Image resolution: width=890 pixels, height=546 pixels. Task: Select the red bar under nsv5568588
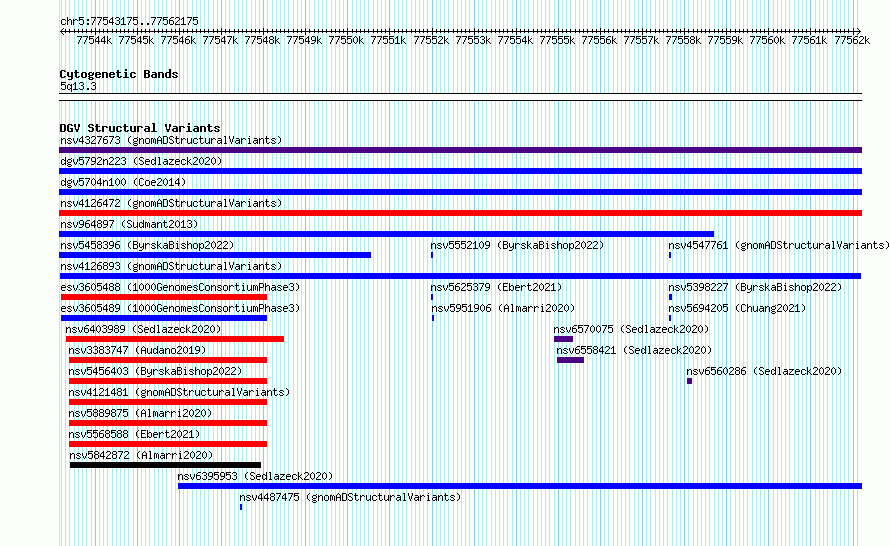(168, 444)
